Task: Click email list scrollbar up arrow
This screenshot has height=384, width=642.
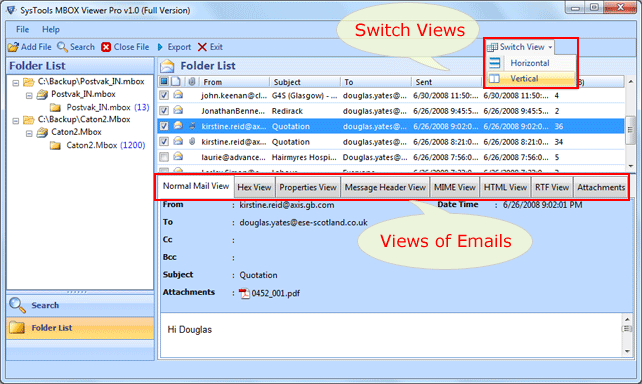Action: 631,81
